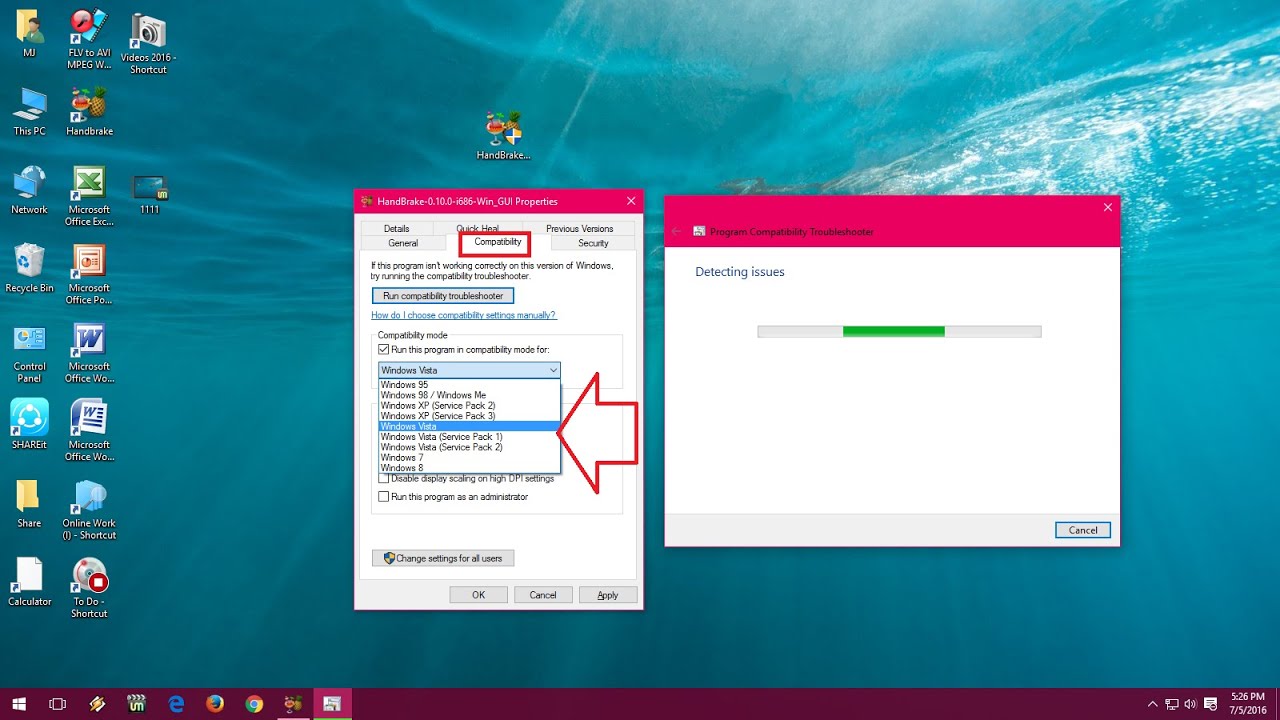The width and height of the screenshot is (1280, 720).
Task: Open the Action Center notification icon
Action: pyautogui.click(x=1211, y=704)
